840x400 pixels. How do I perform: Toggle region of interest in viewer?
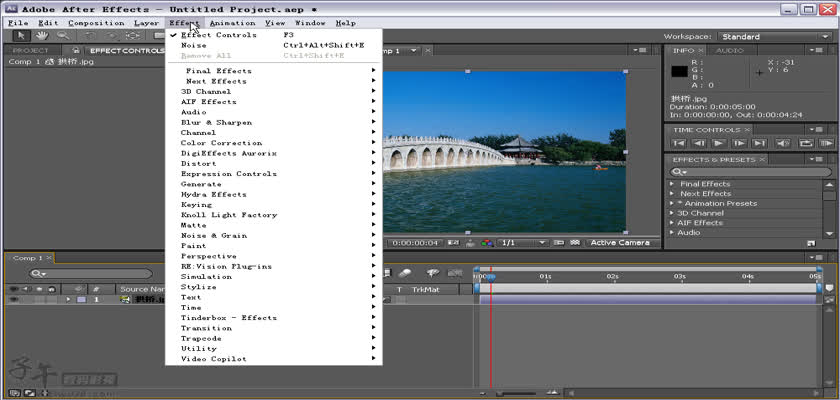pos(559,243)
